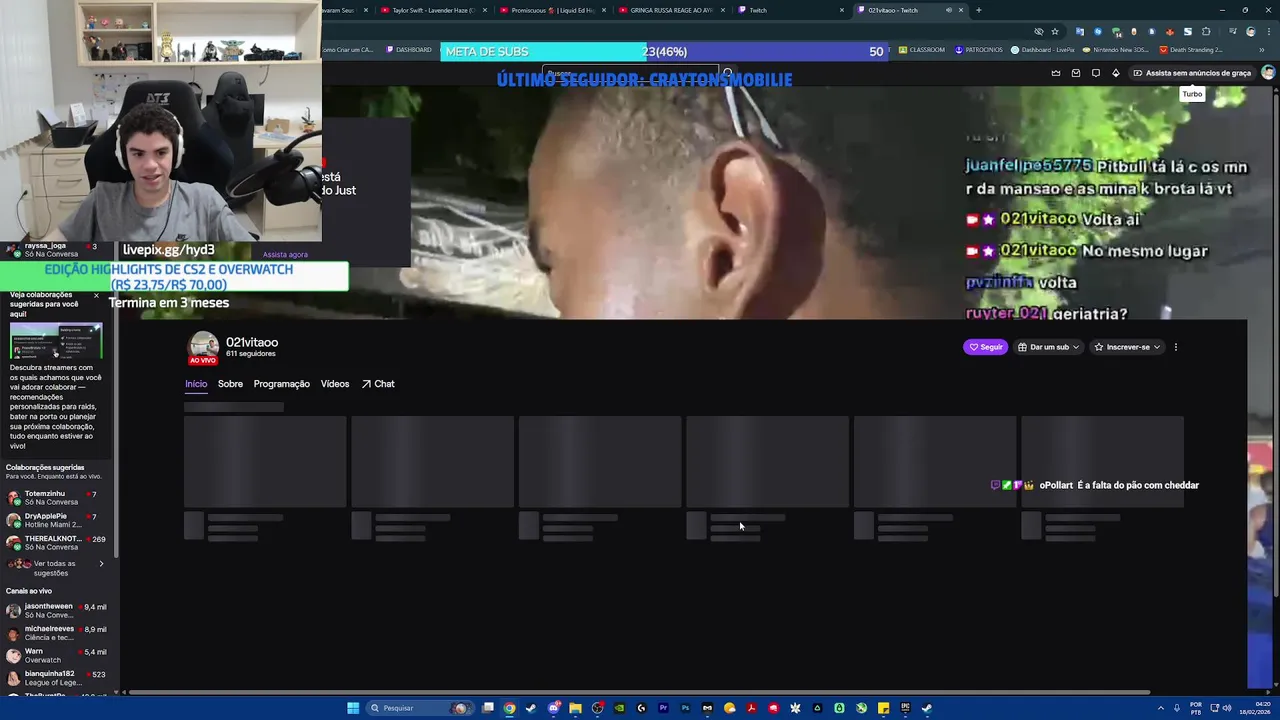The width and height of the screenshot is (1280, 720).
Task: Click the Twitch Prime loot crown icon
Action: [1056, 73]
